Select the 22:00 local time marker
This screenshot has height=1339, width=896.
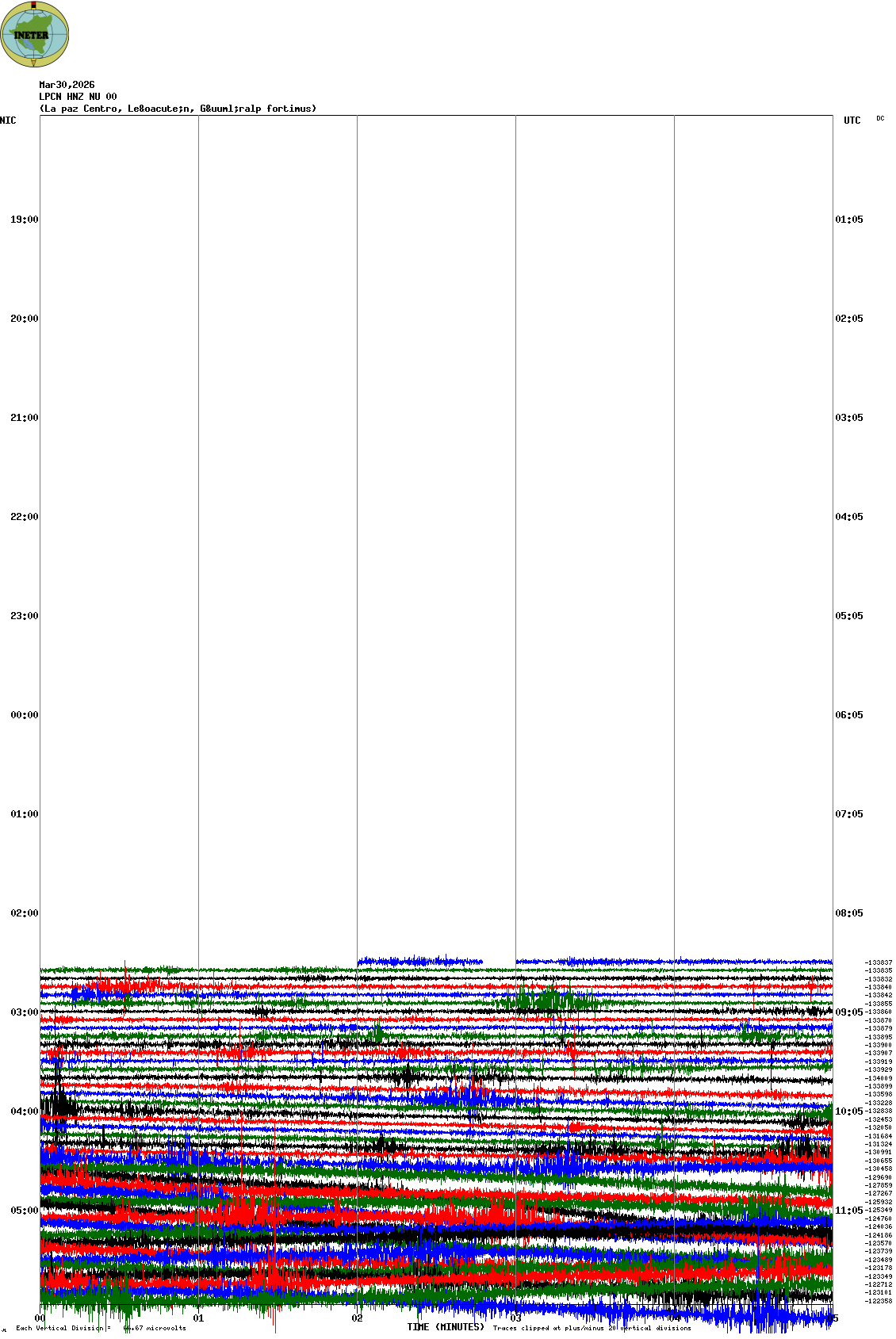[24, 517]
